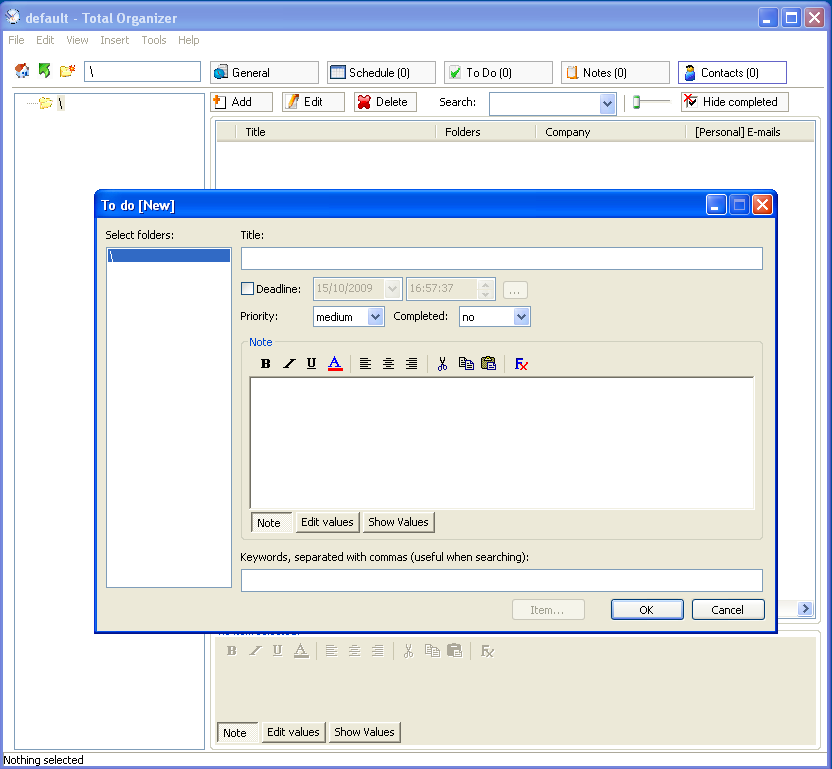The width and height of the screenshot is (832, 769).
Task: Click Italic icon in main window note pane
Action: pos(255,651)
